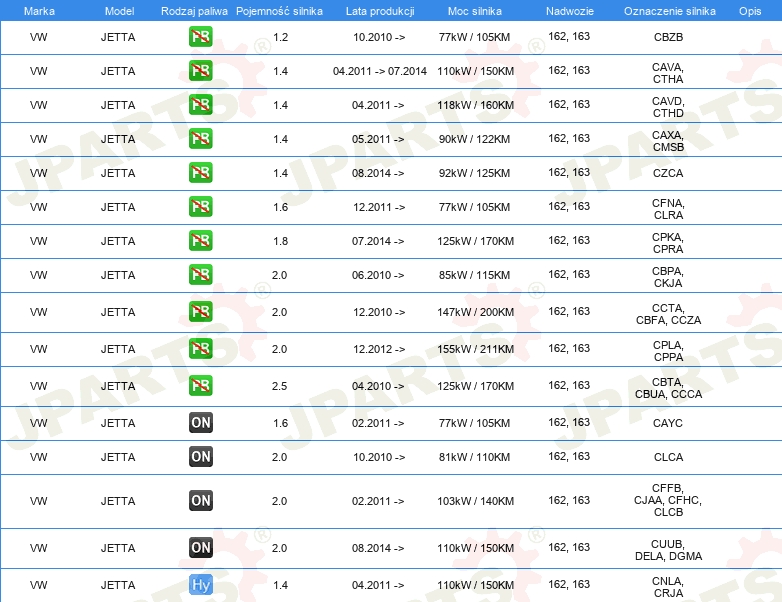Click VW in the CNLA, CRJA row
This screenshot has width=782, height=602.
point(38,585)
